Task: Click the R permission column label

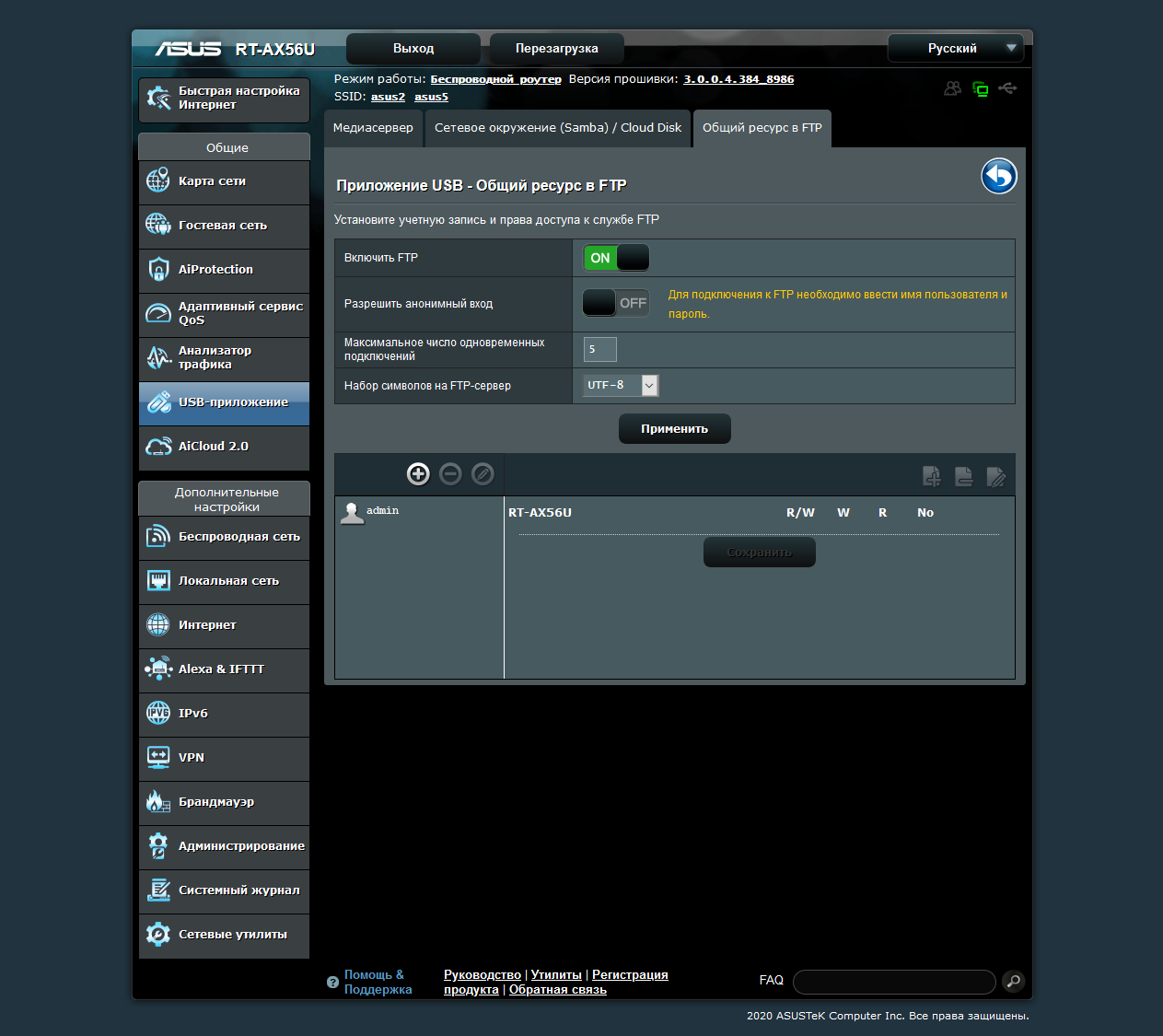Action: coord(882,513)
